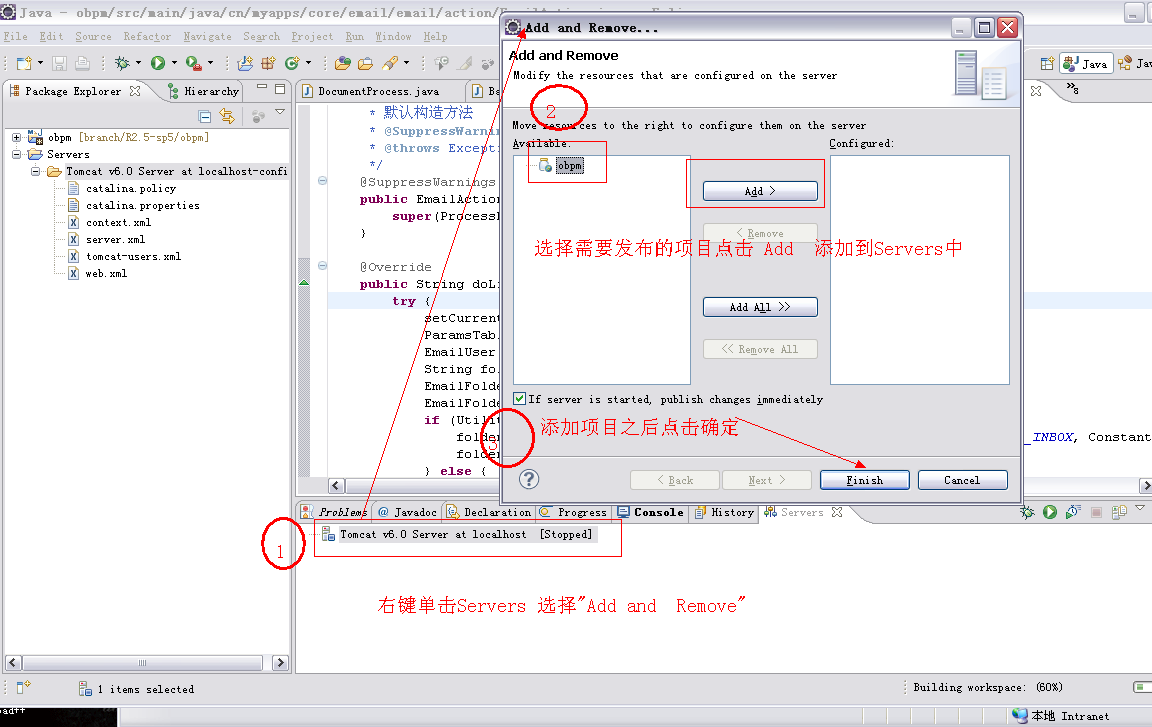The width and height of the screenshot is (1152, 727).
Task: Click the dialog help question mark icon
Action: (529, 480)
